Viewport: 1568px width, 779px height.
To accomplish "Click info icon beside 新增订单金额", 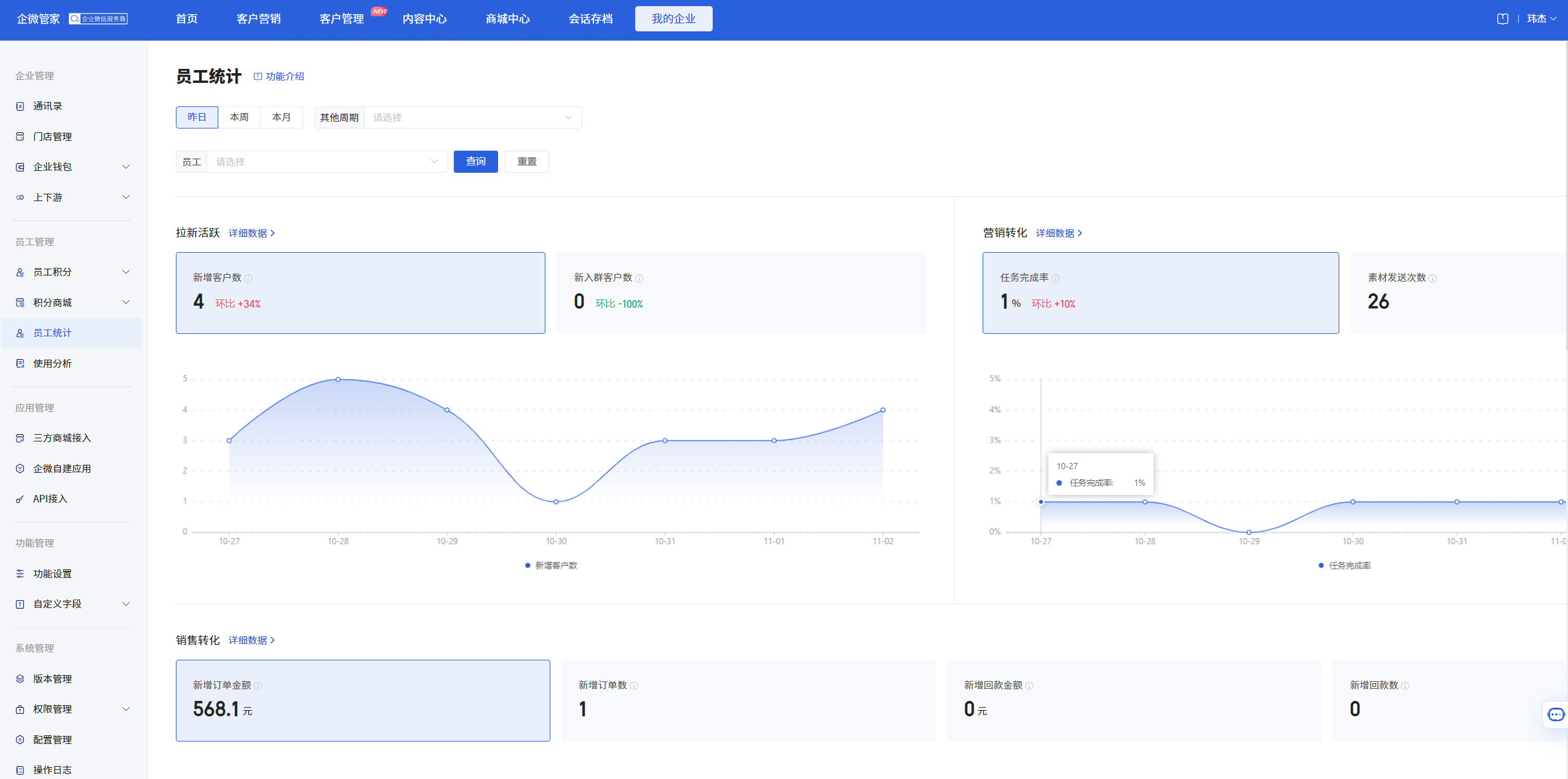I will (x=258, y=686).
